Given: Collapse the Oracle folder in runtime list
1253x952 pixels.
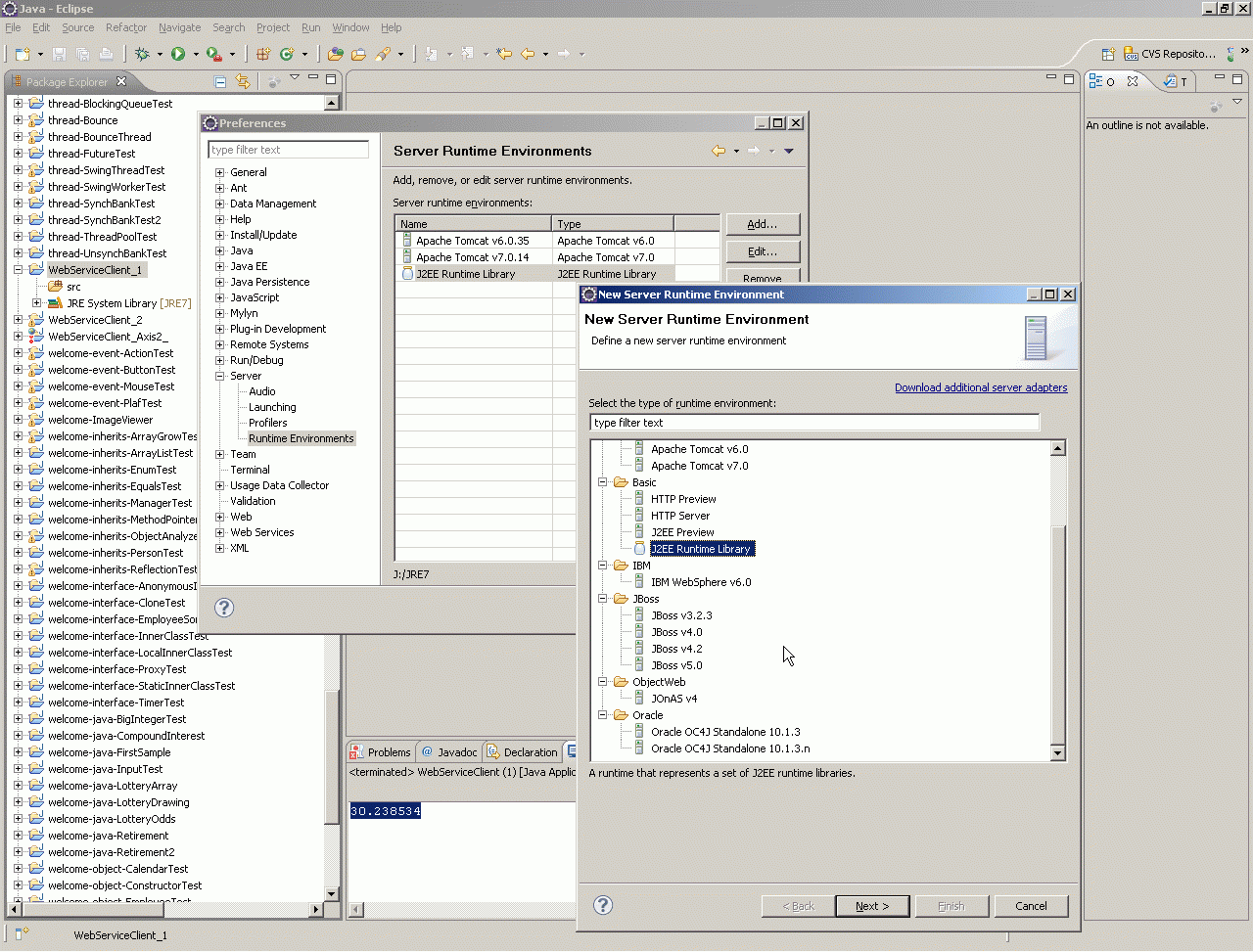Looking at the screenshot, I should coord(603,715).
